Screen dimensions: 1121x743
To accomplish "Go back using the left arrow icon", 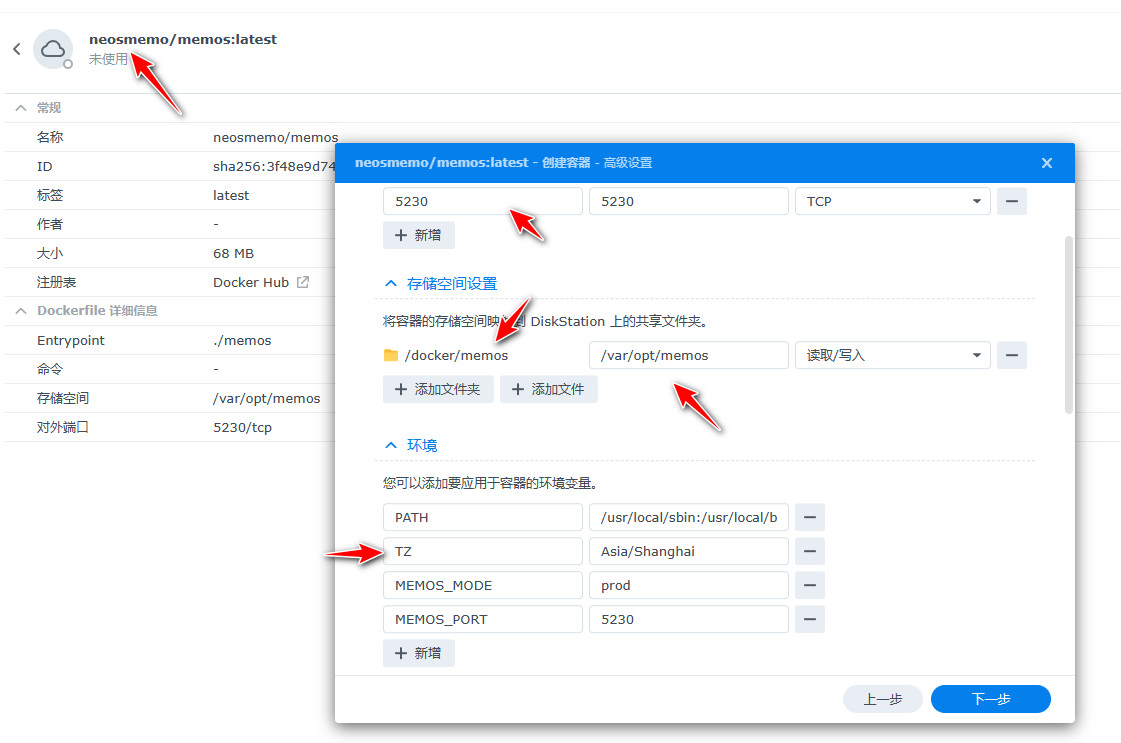I will (x=17, y=49).
